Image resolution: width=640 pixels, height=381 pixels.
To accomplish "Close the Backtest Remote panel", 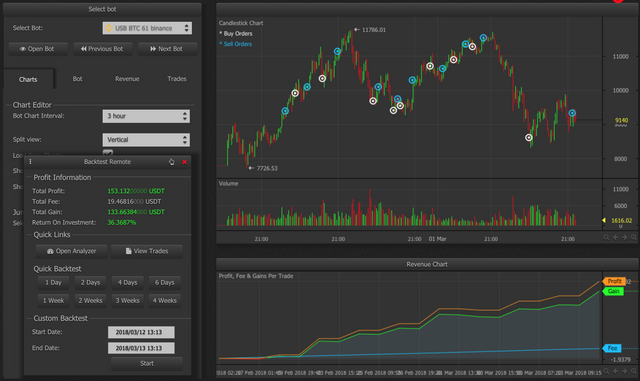I will 184,162.
